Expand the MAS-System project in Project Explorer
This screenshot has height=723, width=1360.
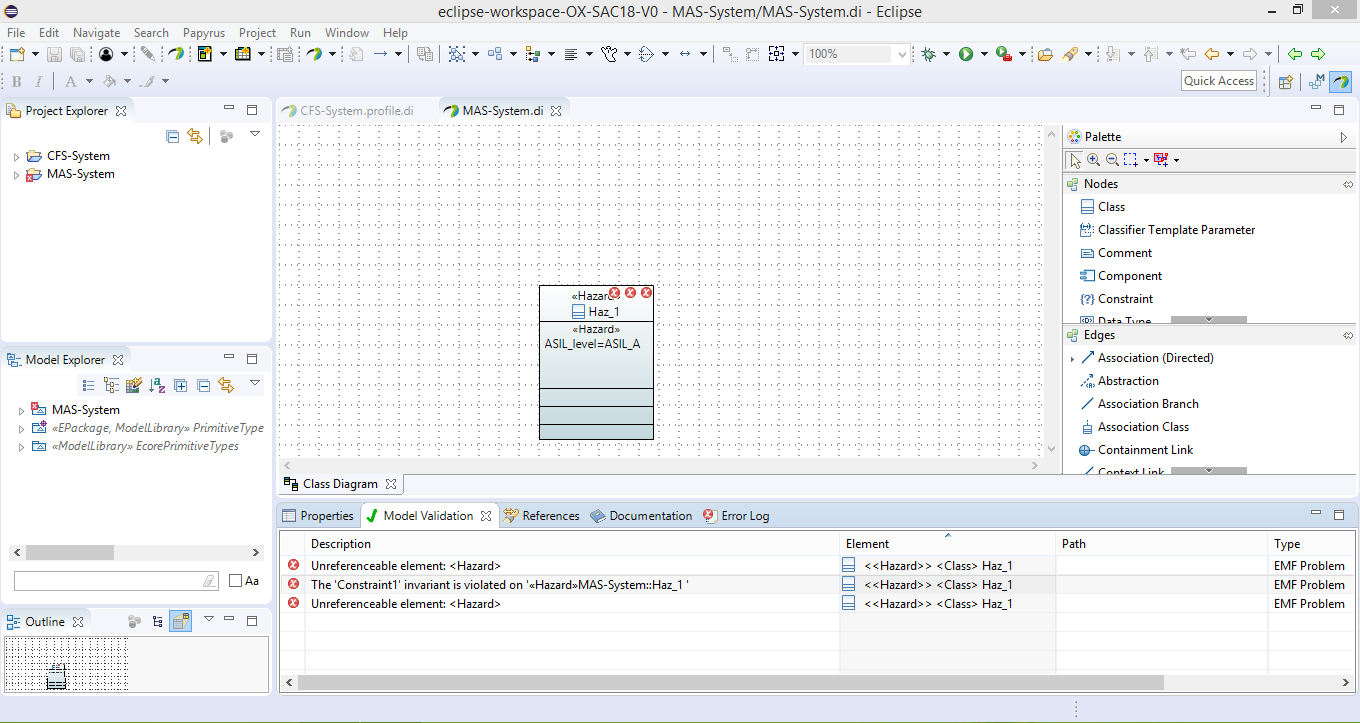pos(16,175)
